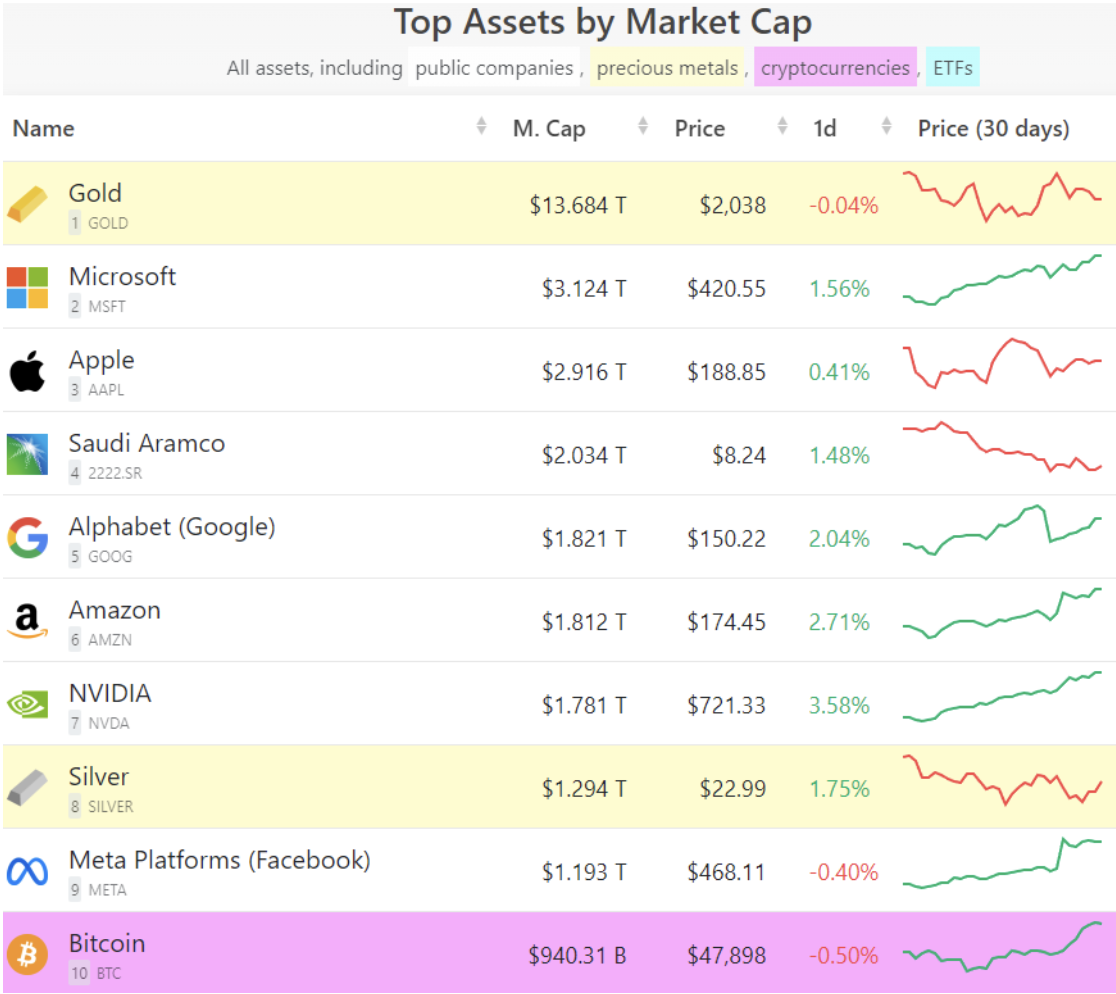Image resolution: width=1116 pixels, height=994 pixels.
Task: Sort by 1d change arrows
Action: coord(886,127)
